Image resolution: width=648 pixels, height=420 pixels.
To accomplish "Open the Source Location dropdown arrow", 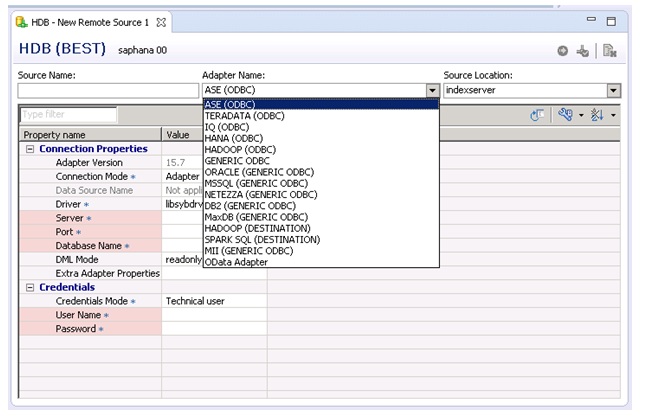I will click(x=614, y=91).
